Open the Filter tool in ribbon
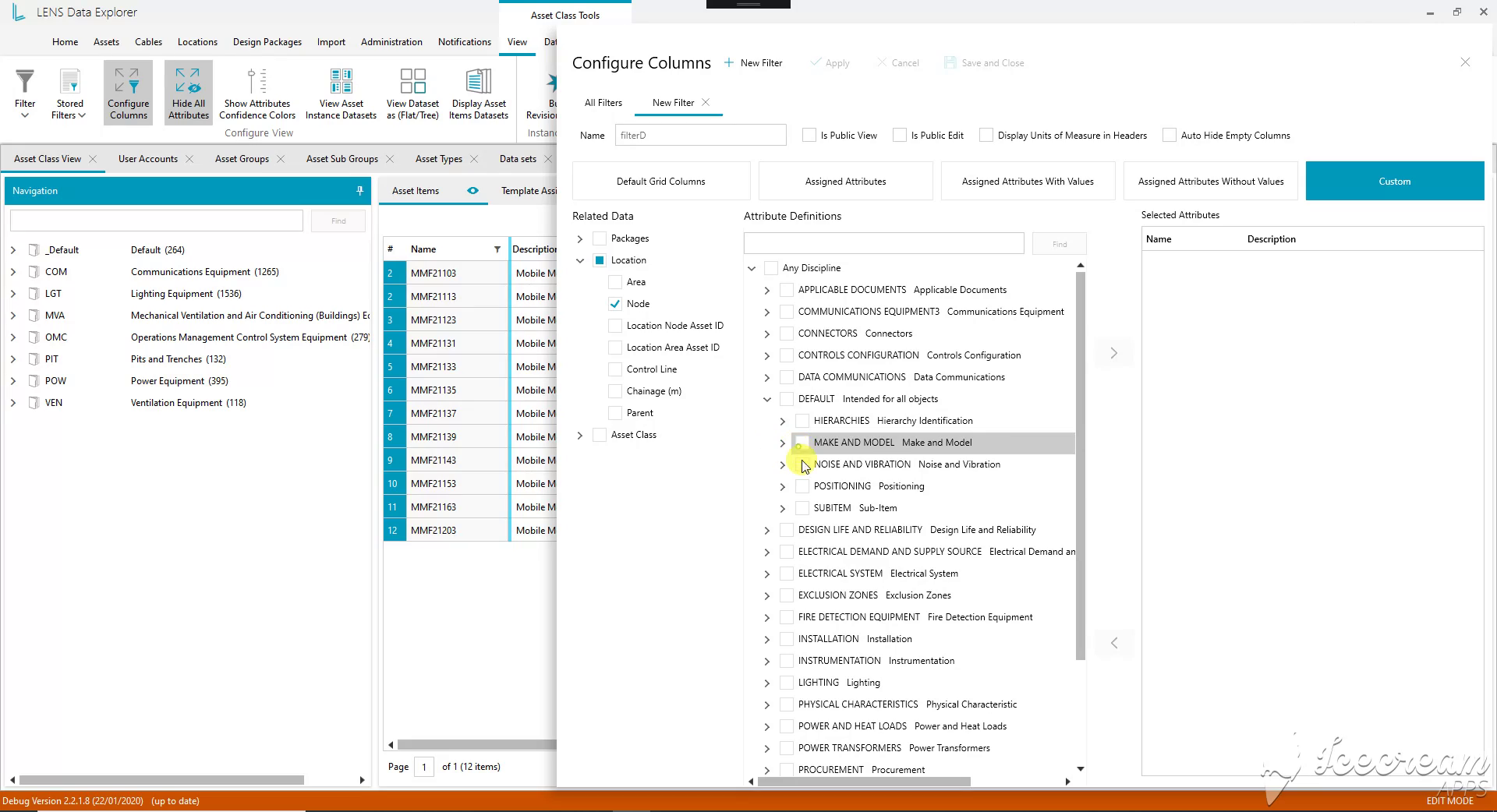Screen dimensions: 1497x812 25,92
